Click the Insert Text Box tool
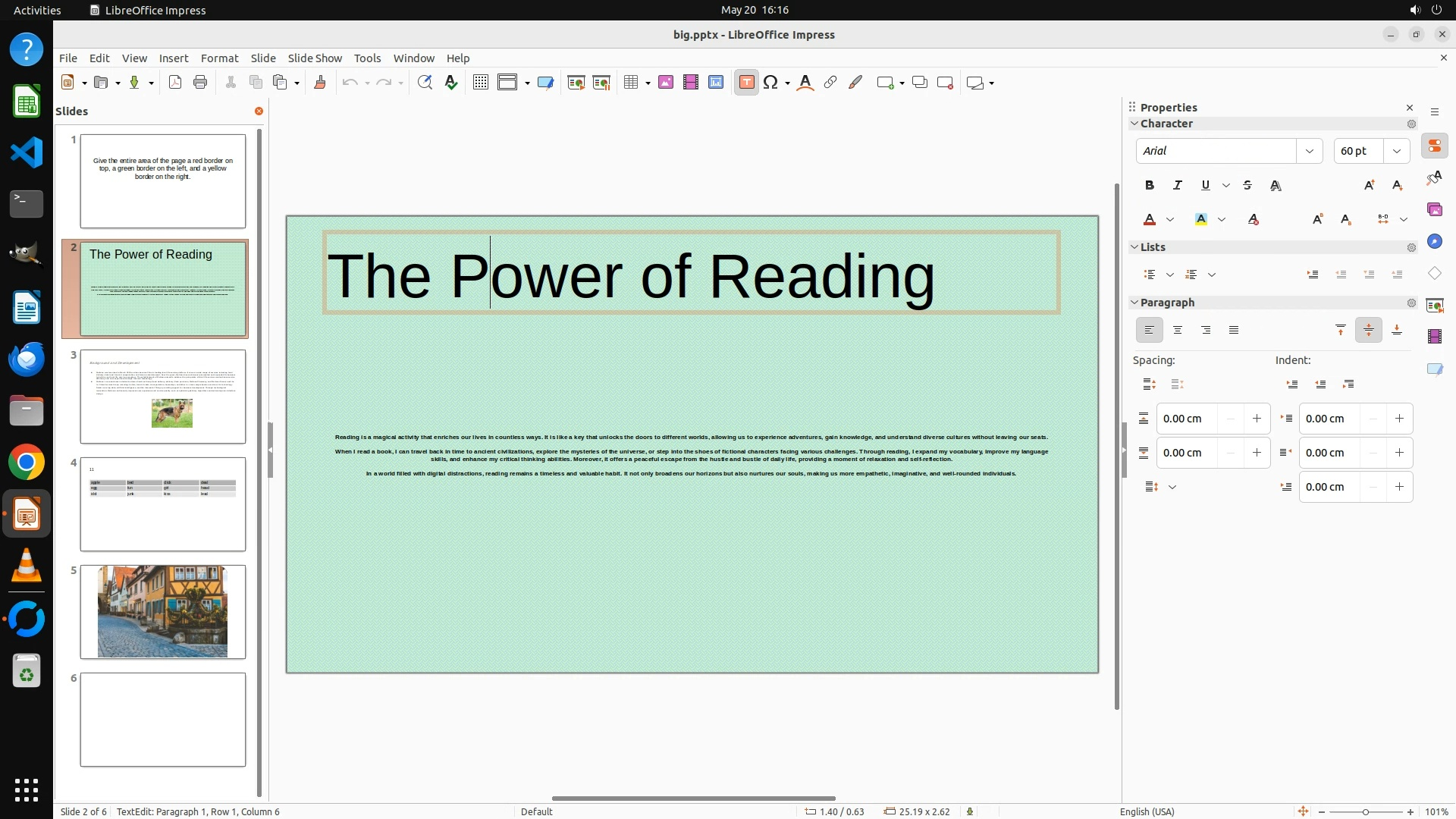The width and height of the screenshot is (1456, 819). pos(746,83)
